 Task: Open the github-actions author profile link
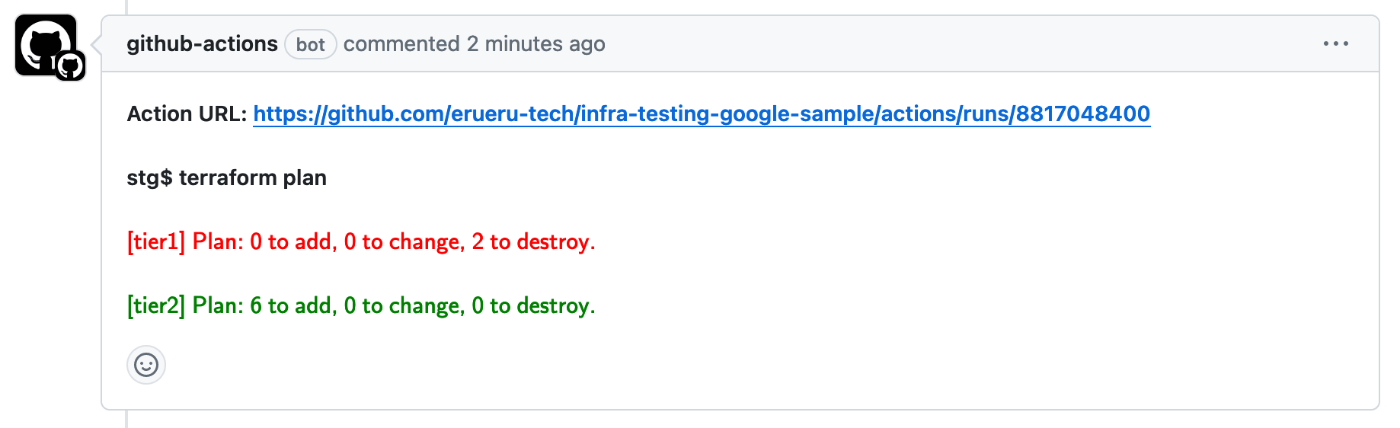[x=202, y=44]
